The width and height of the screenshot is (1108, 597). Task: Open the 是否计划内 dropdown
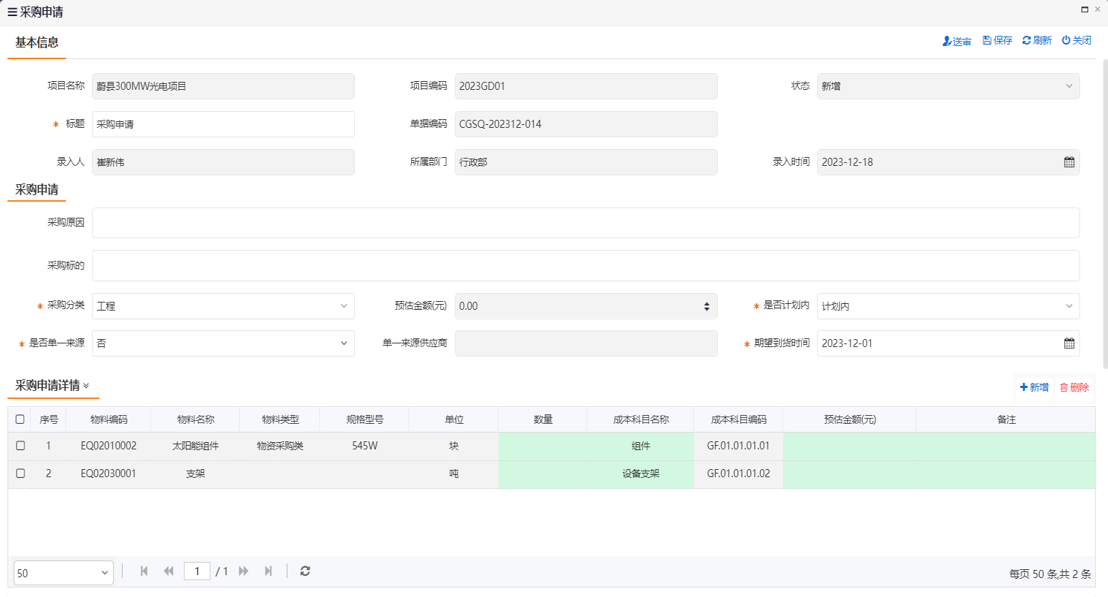click(948, 306)
